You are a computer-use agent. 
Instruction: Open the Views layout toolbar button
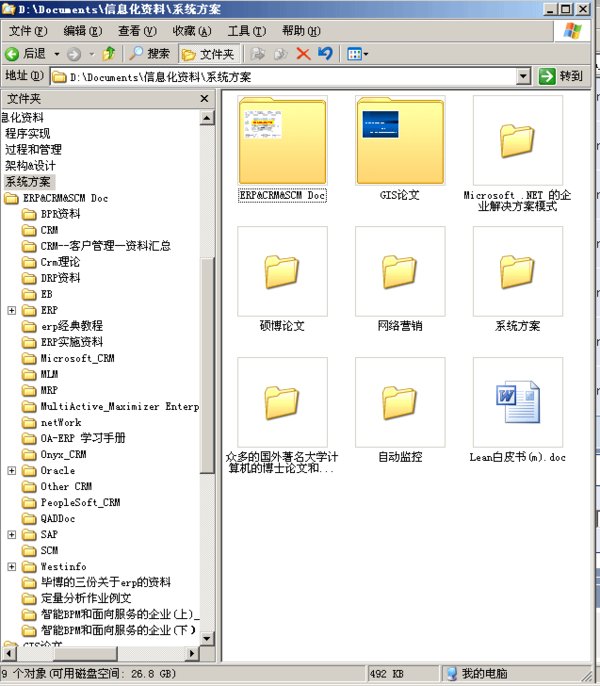357,53
